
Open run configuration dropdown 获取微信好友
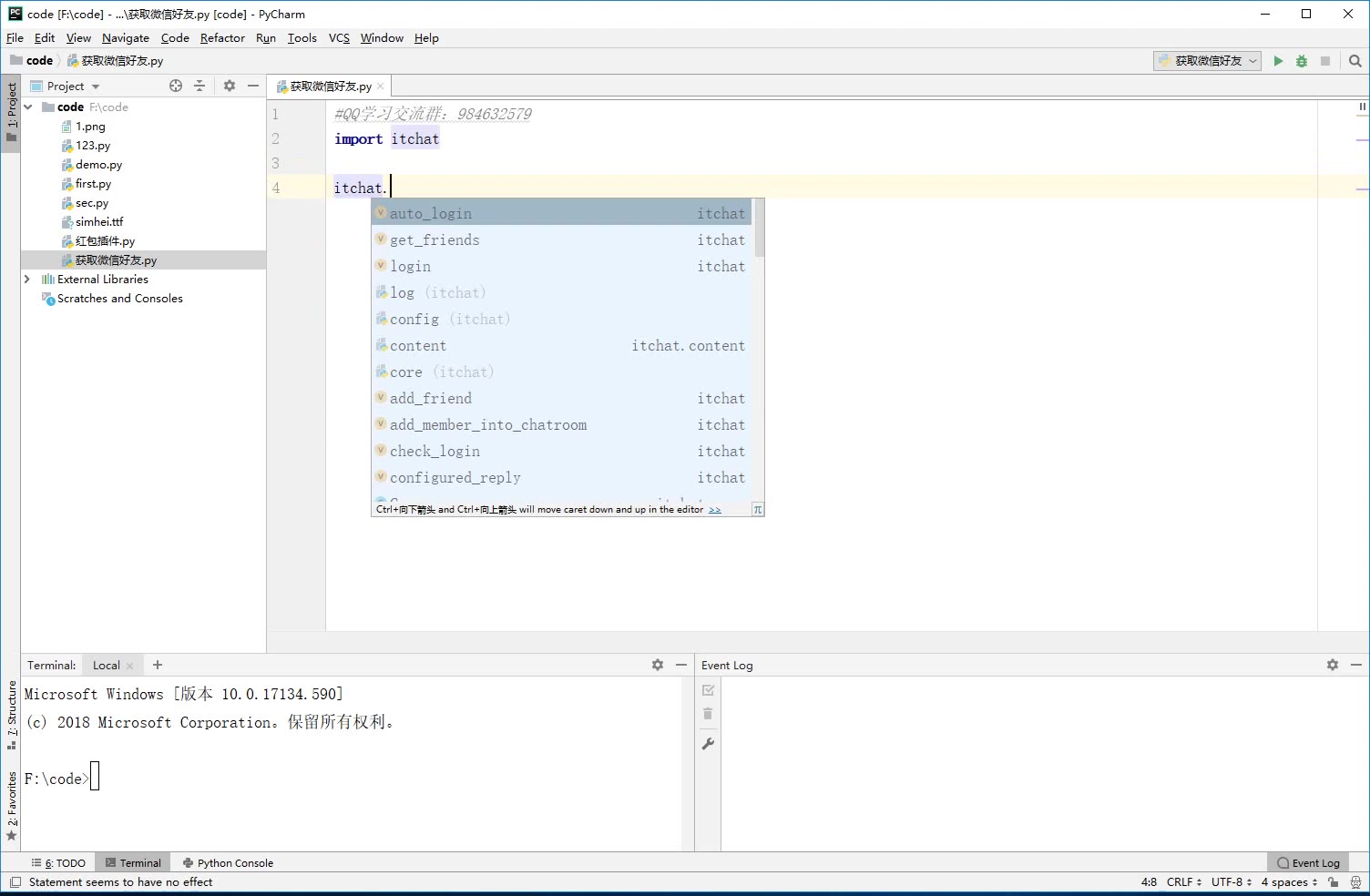tap(1208, 61)
